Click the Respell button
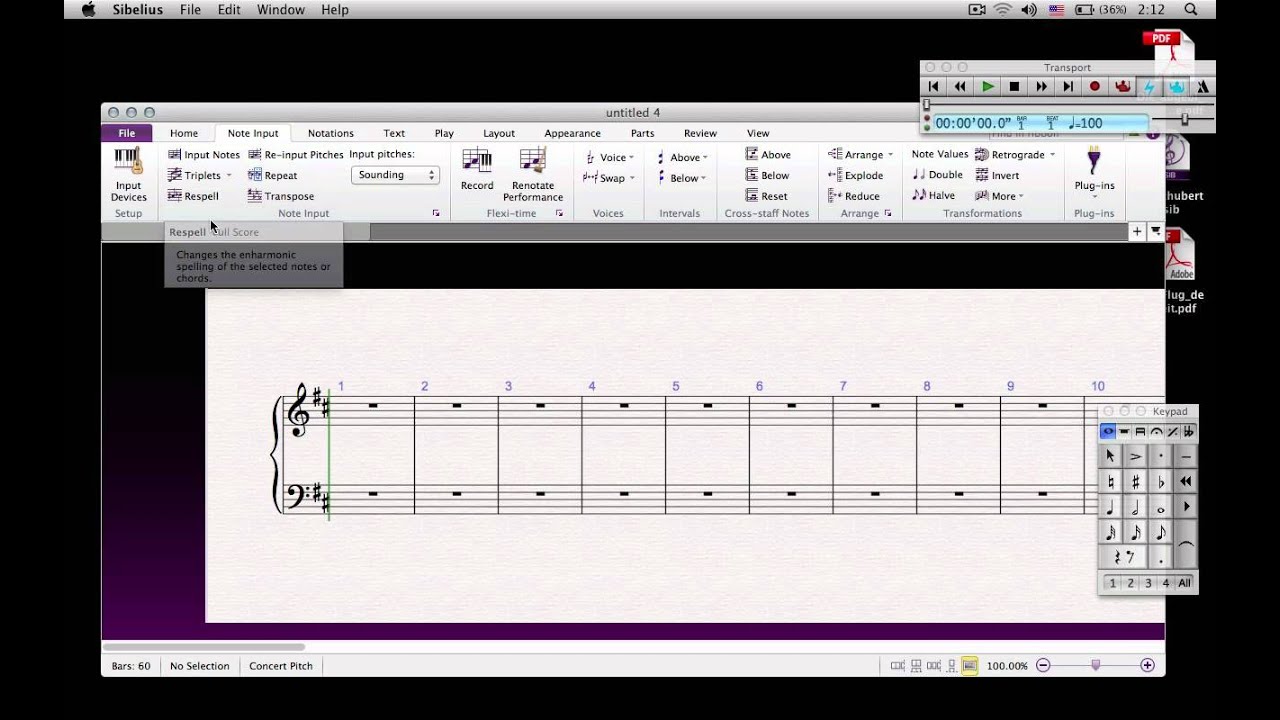Screen dimensions: 1280x720 pyautogui.click(x=193, y=196)
